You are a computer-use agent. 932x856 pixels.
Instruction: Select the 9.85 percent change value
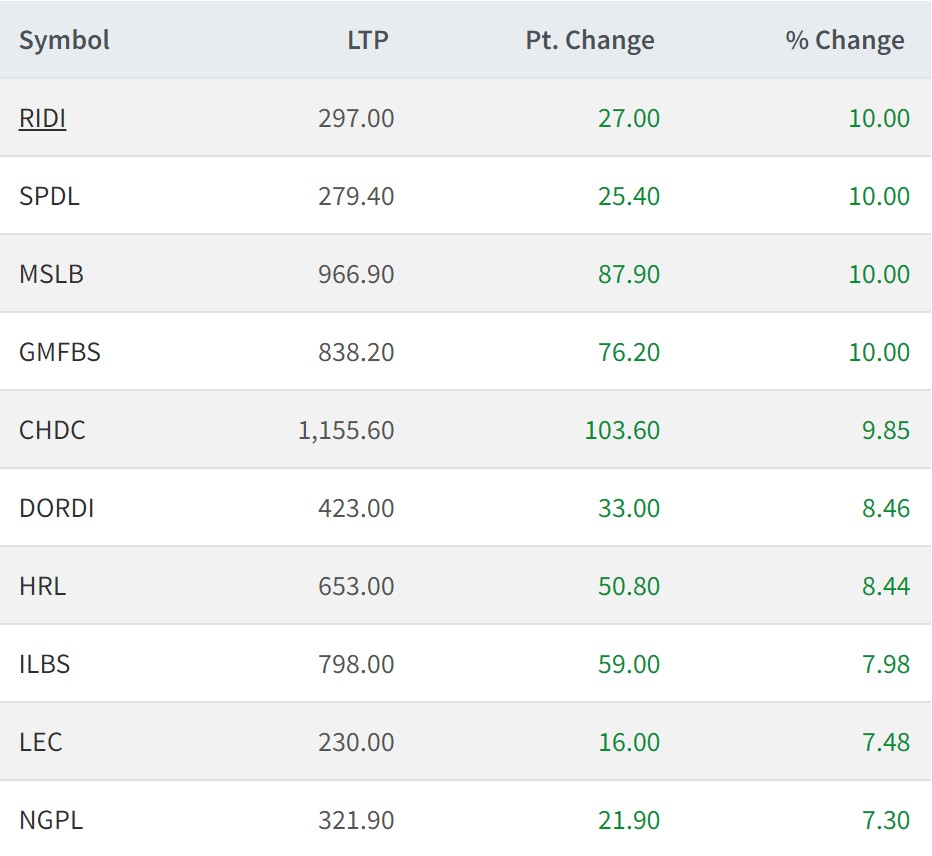coord(886,430)
